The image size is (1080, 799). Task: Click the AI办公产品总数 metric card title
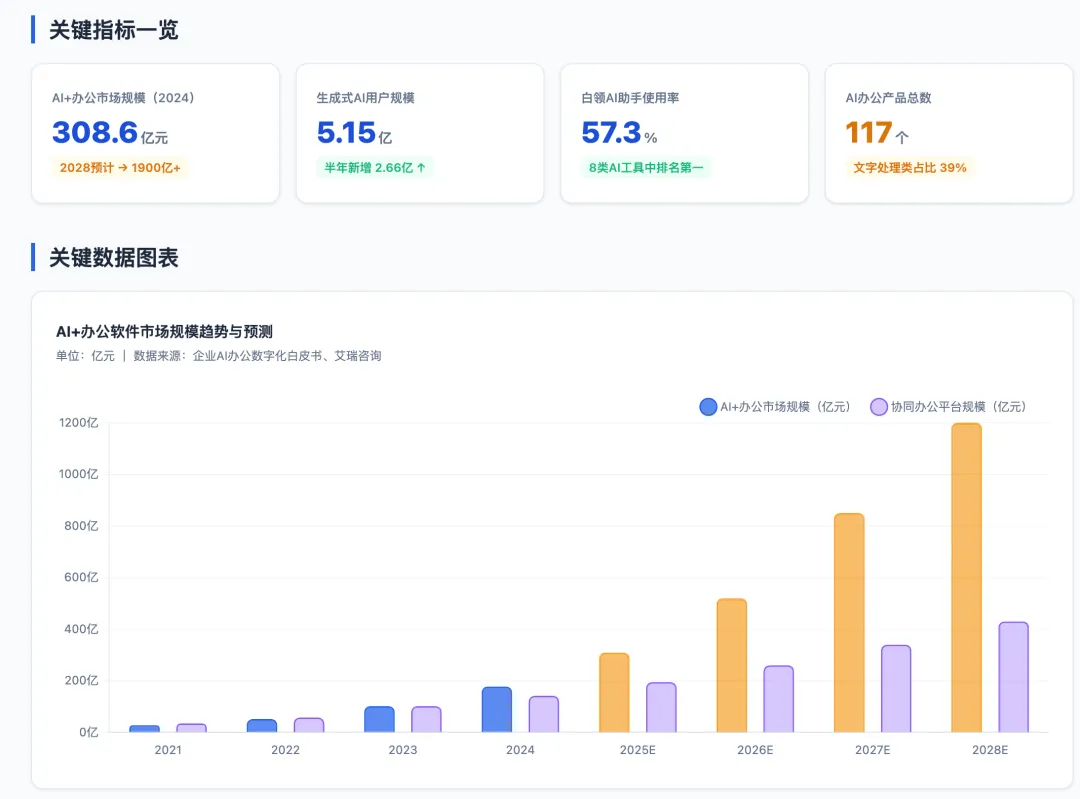[889, 98]
